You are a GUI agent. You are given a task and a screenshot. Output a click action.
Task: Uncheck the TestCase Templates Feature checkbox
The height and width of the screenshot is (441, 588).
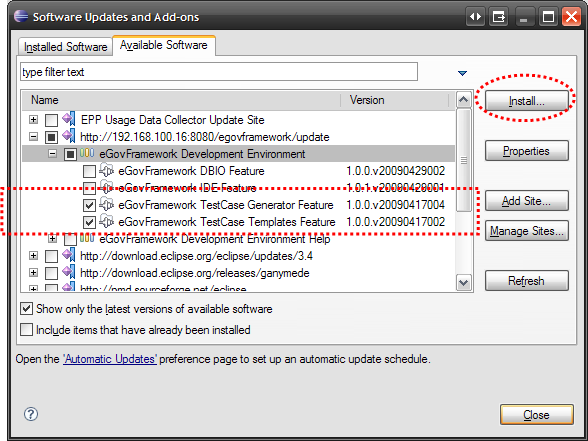tap(89, 222)
